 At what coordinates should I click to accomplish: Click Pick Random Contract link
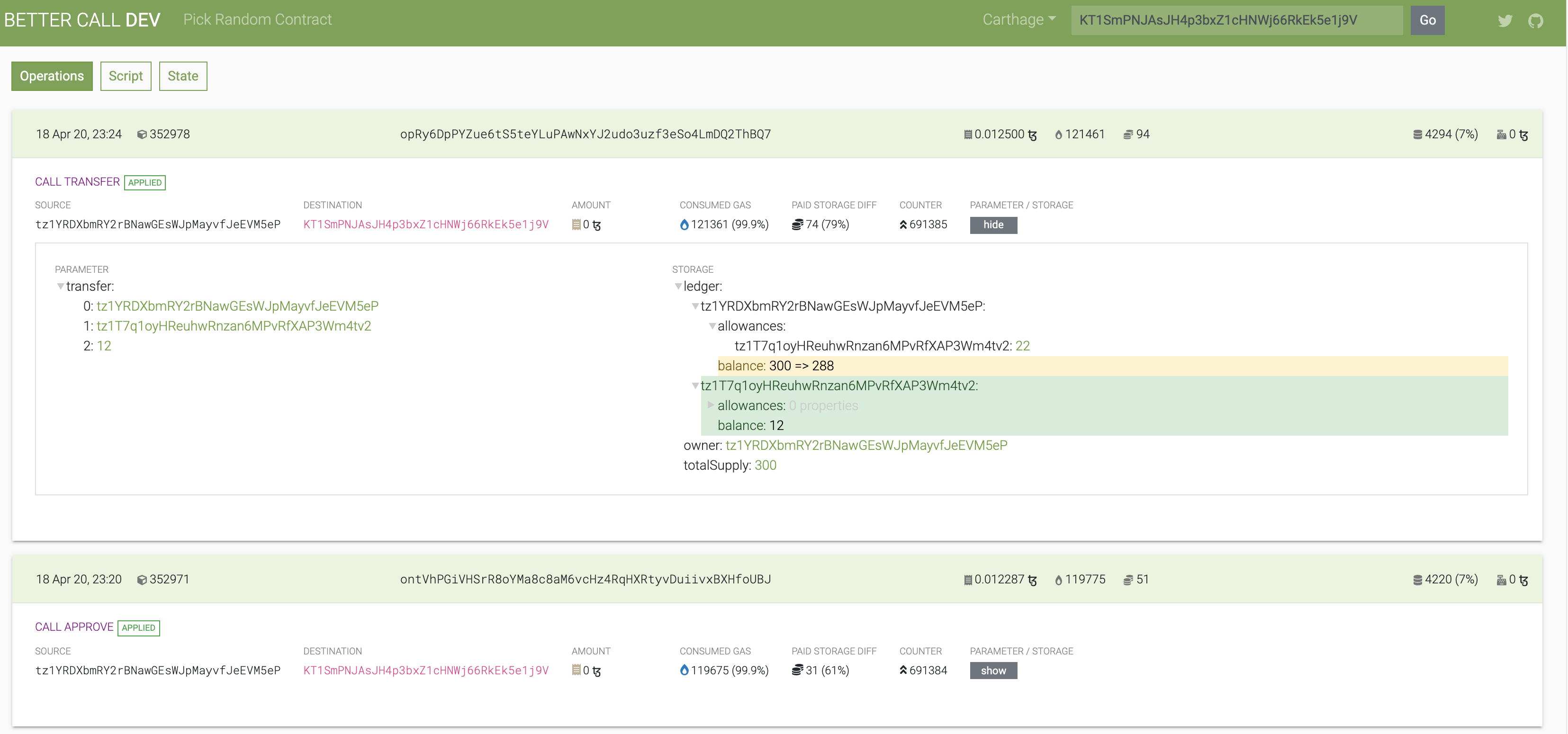pyautogui.click(x=258, y=19)
